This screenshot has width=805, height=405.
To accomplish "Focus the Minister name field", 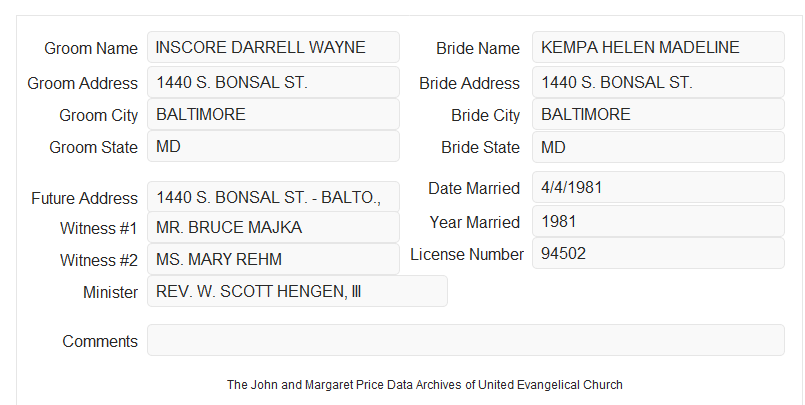I will click(297, 291).
